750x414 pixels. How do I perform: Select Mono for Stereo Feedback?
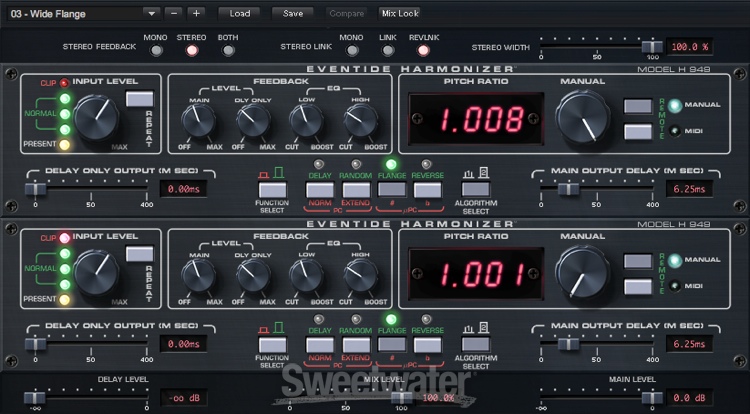tap(155, 49)
